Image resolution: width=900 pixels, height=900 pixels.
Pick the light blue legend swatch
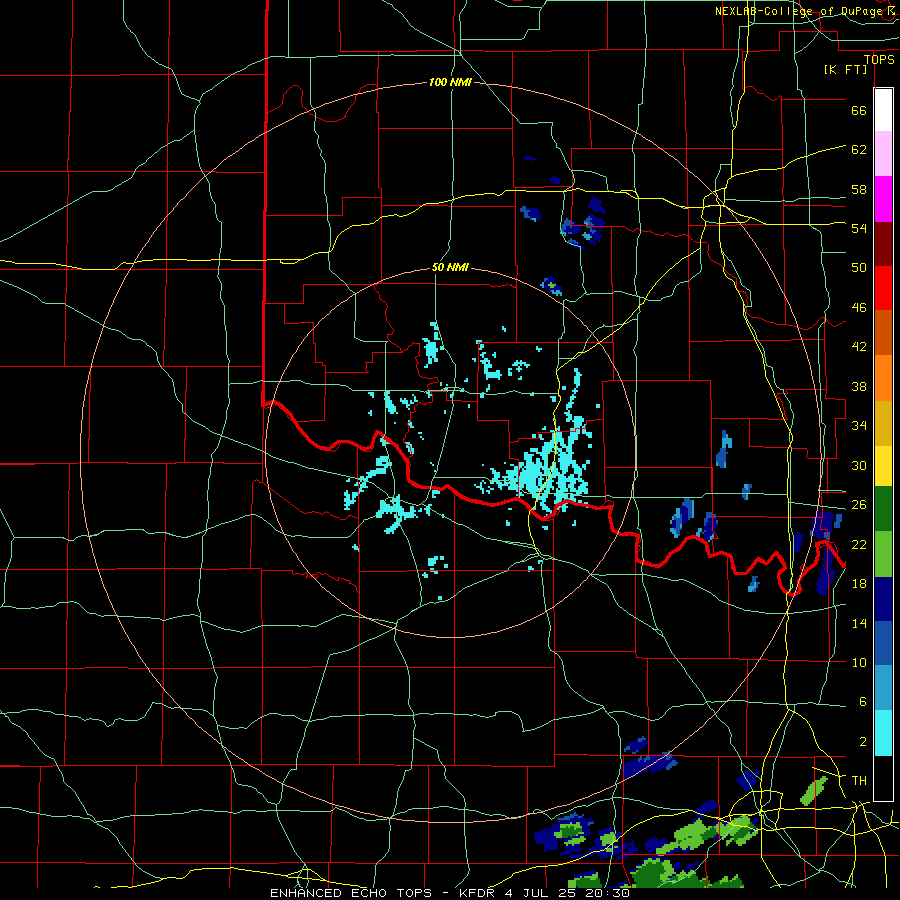[x=883, y=688]
